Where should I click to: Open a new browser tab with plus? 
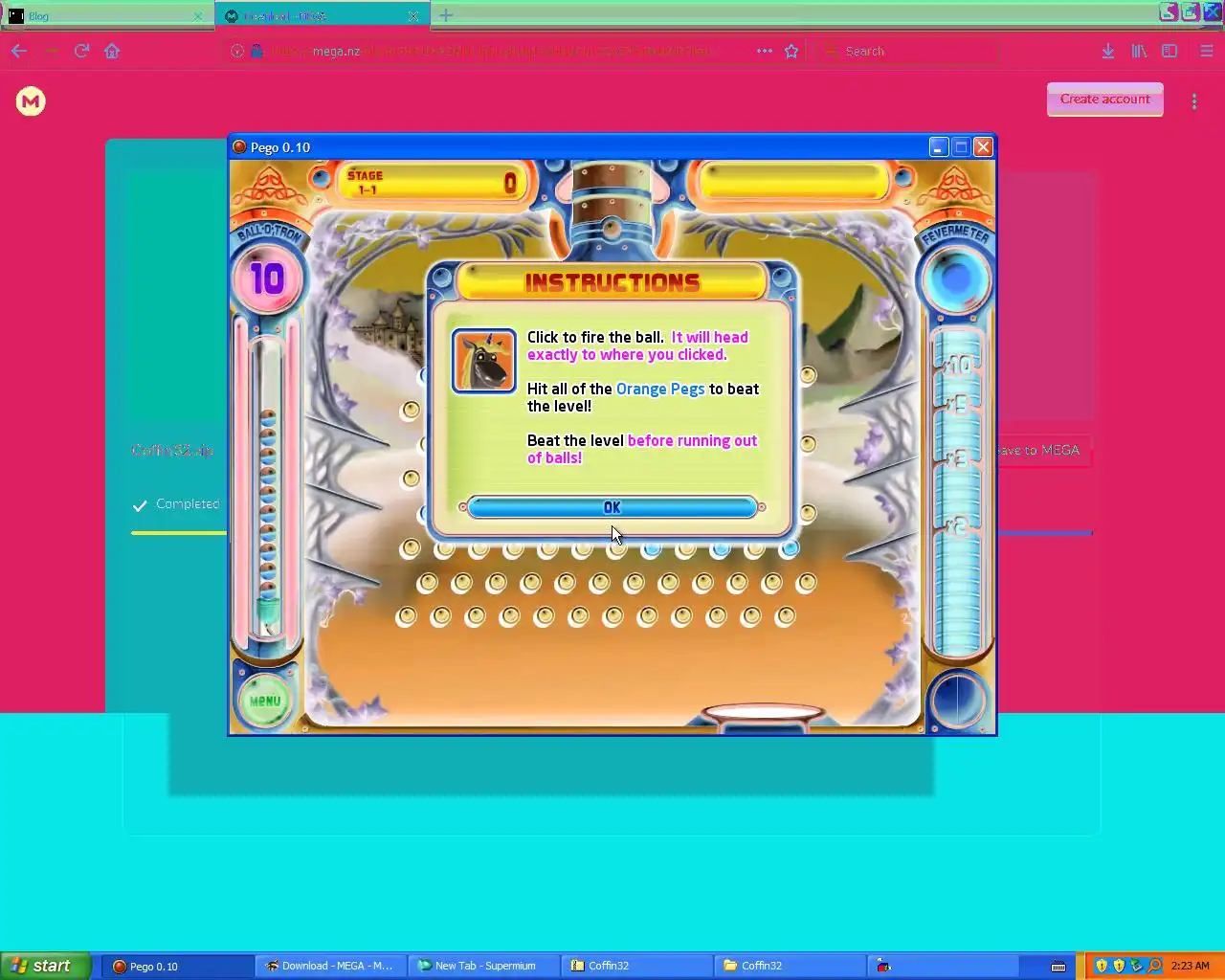coord(446,15)
